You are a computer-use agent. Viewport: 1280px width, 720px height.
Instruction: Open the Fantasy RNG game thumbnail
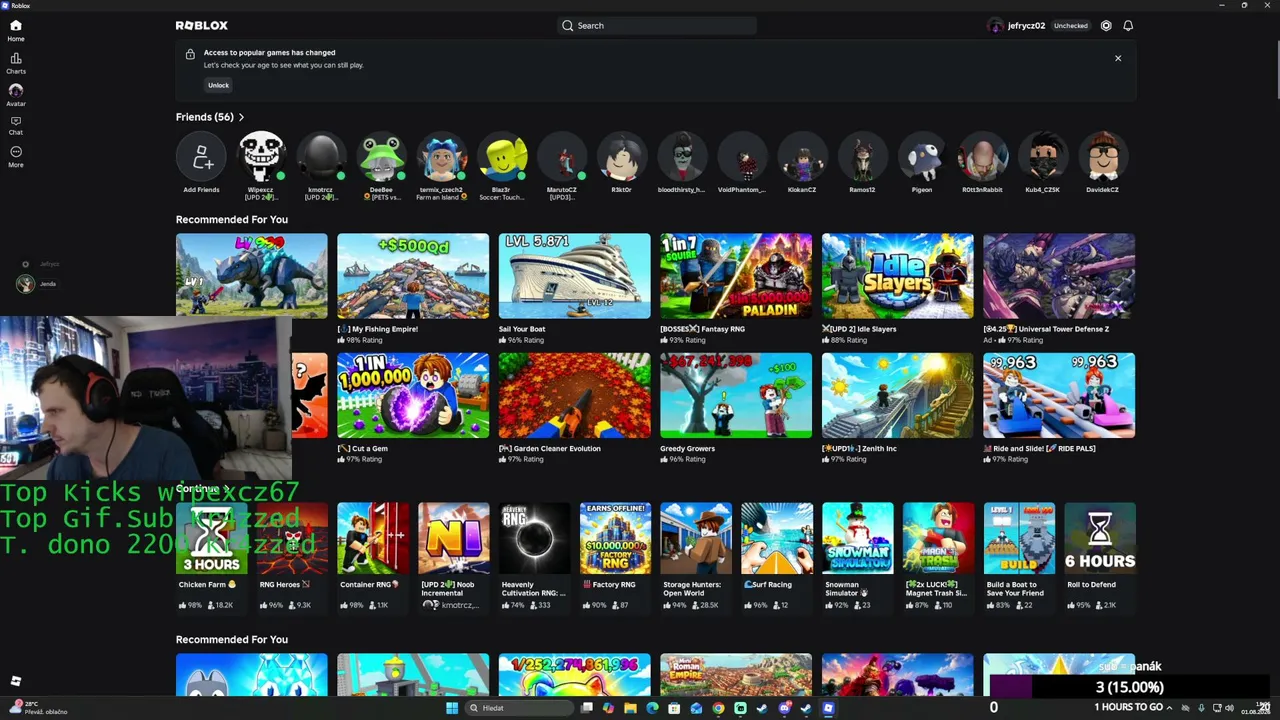[x=736, y=276]
